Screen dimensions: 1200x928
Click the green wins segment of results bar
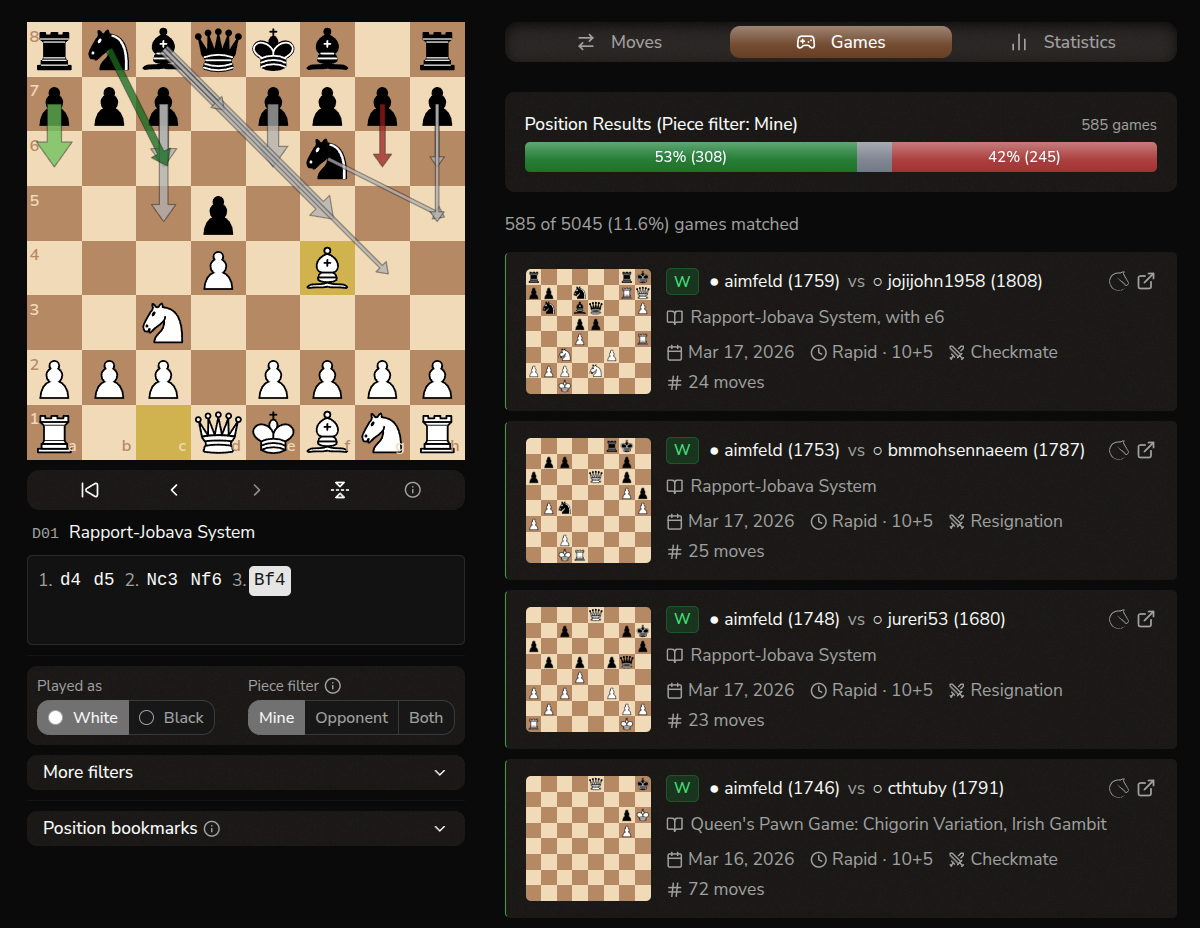click(690, 157)
